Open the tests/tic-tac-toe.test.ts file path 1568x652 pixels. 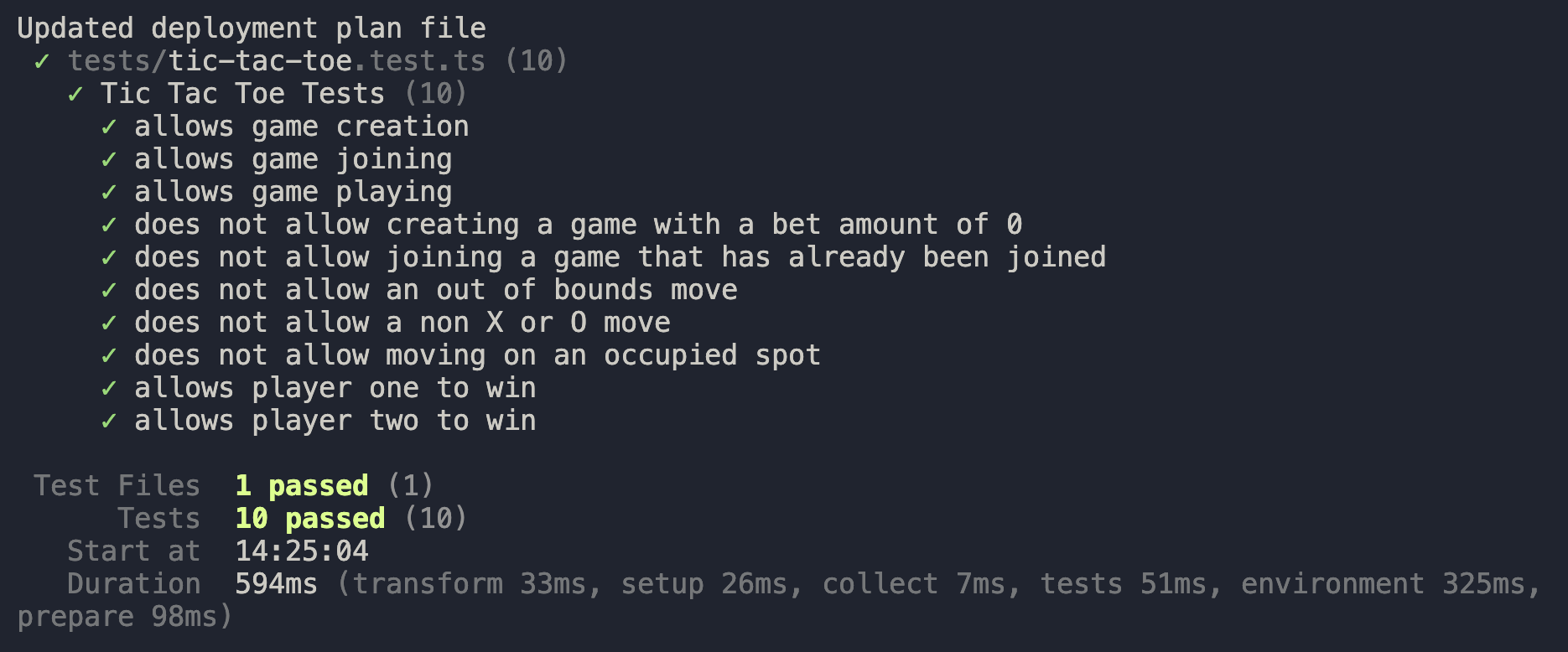click(276, 61)
